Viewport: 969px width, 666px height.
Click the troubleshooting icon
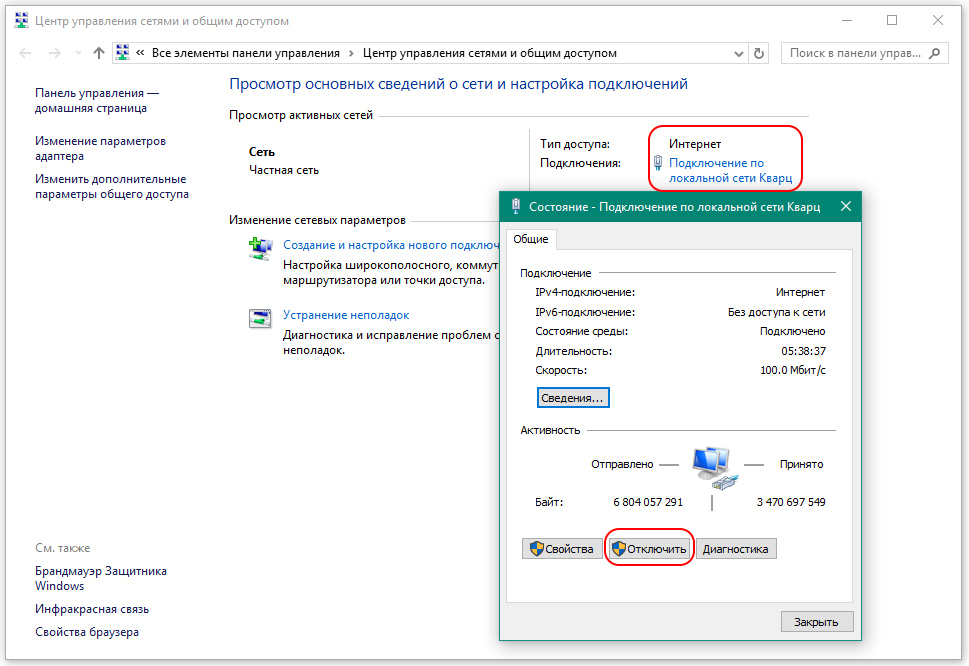[x=260, y=318]
